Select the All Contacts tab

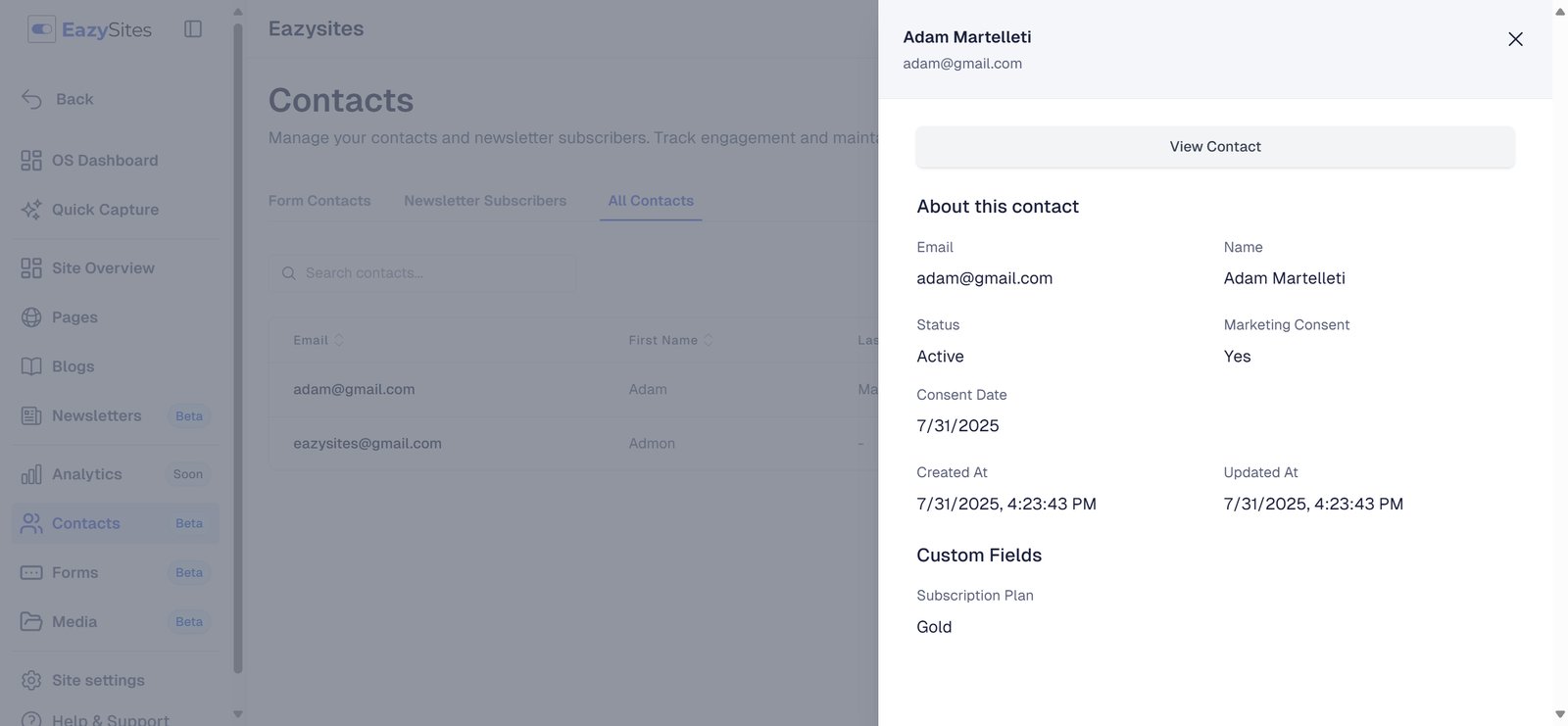click(651, 201)
